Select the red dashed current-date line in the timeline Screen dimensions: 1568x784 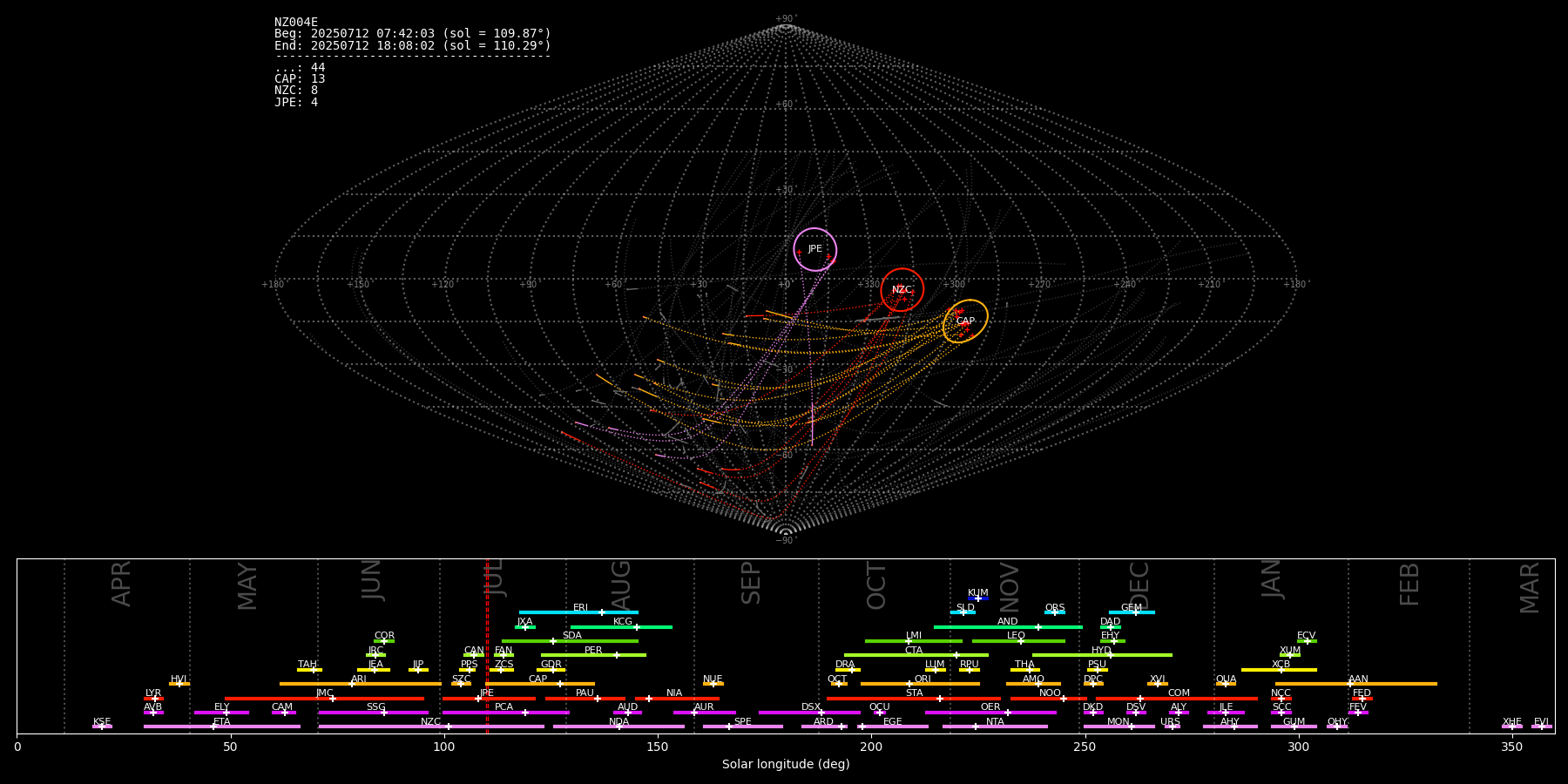(487, 645)
